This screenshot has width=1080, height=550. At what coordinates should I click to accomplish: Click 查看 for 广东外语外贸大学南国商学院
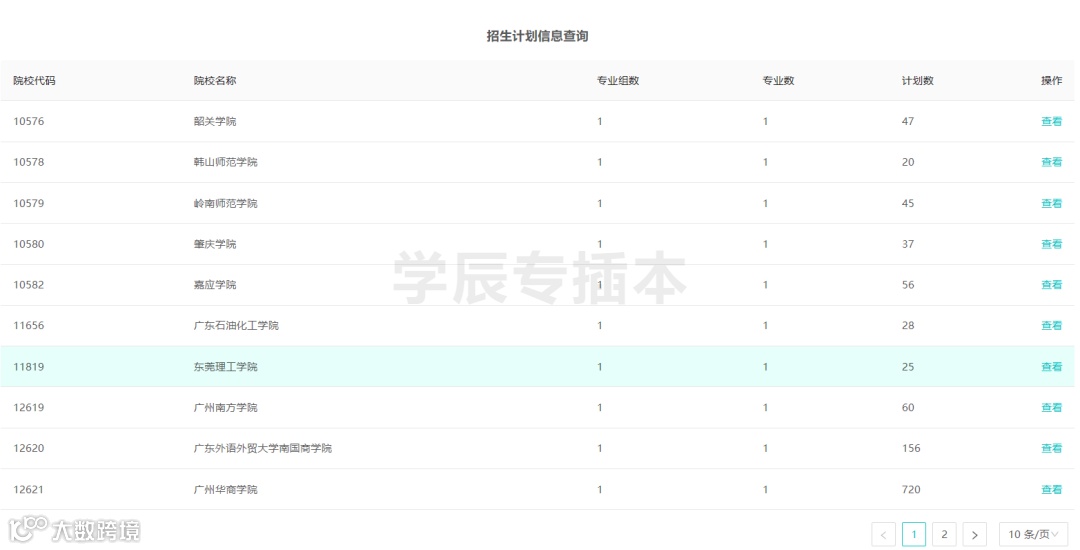pyautogui.click(x=1051, y=447)
